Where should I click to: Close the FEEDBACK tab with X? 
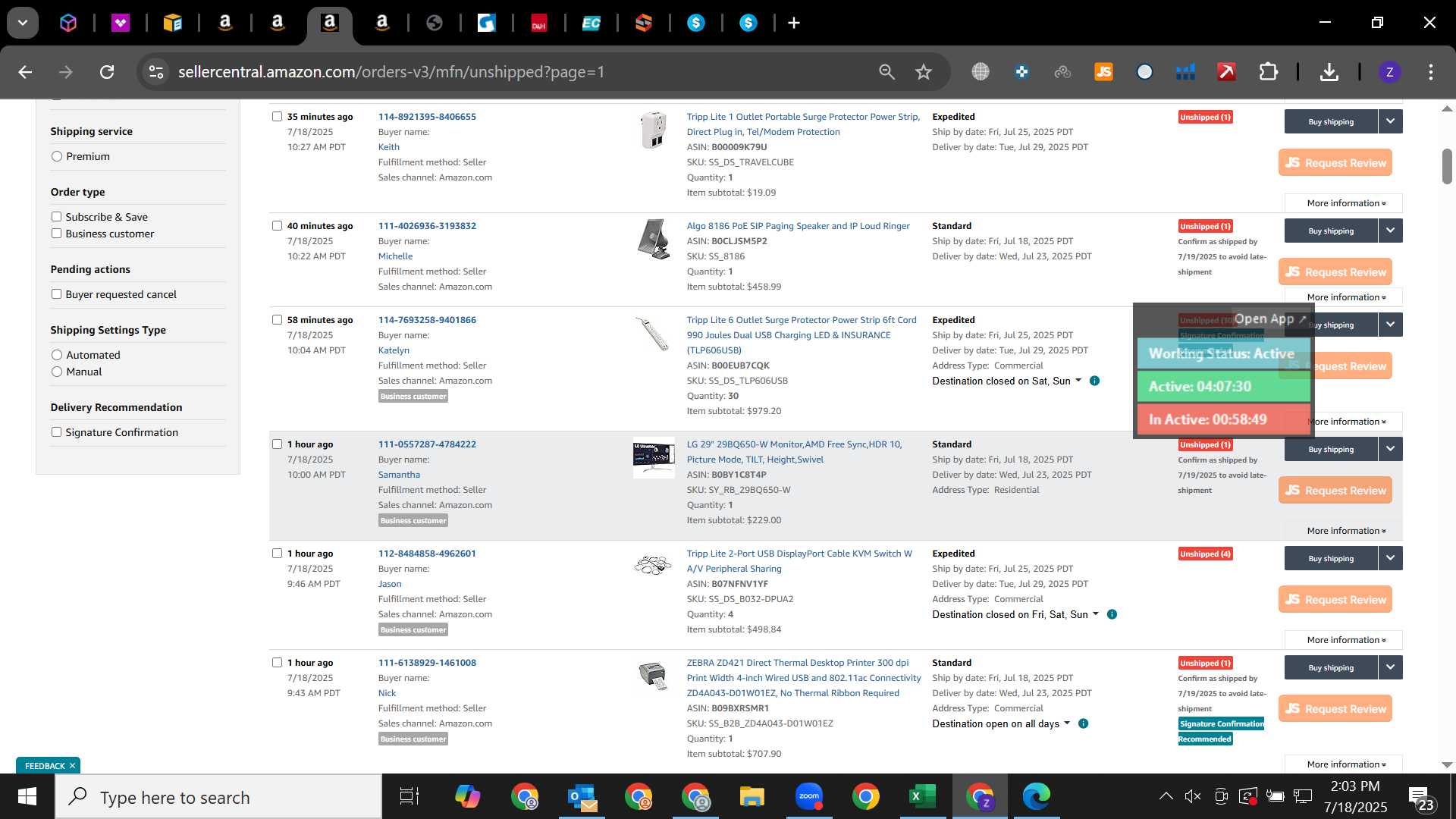[x=72, y=766]
